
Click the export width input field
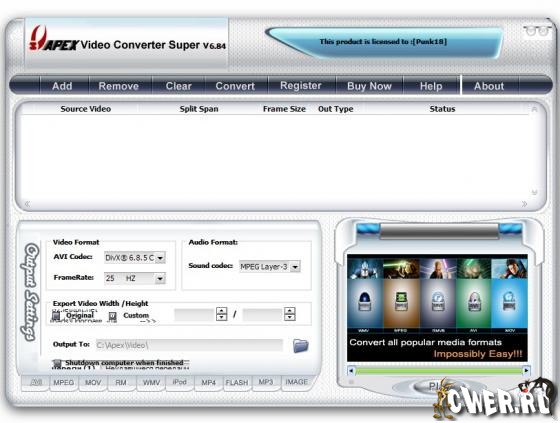point(195,314)
